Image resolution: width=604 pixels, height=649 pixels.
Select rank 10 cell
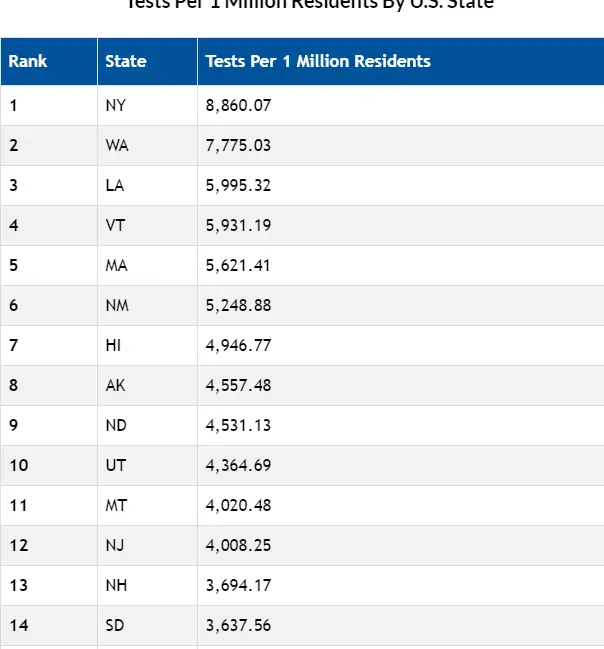(x=18, y=465)
